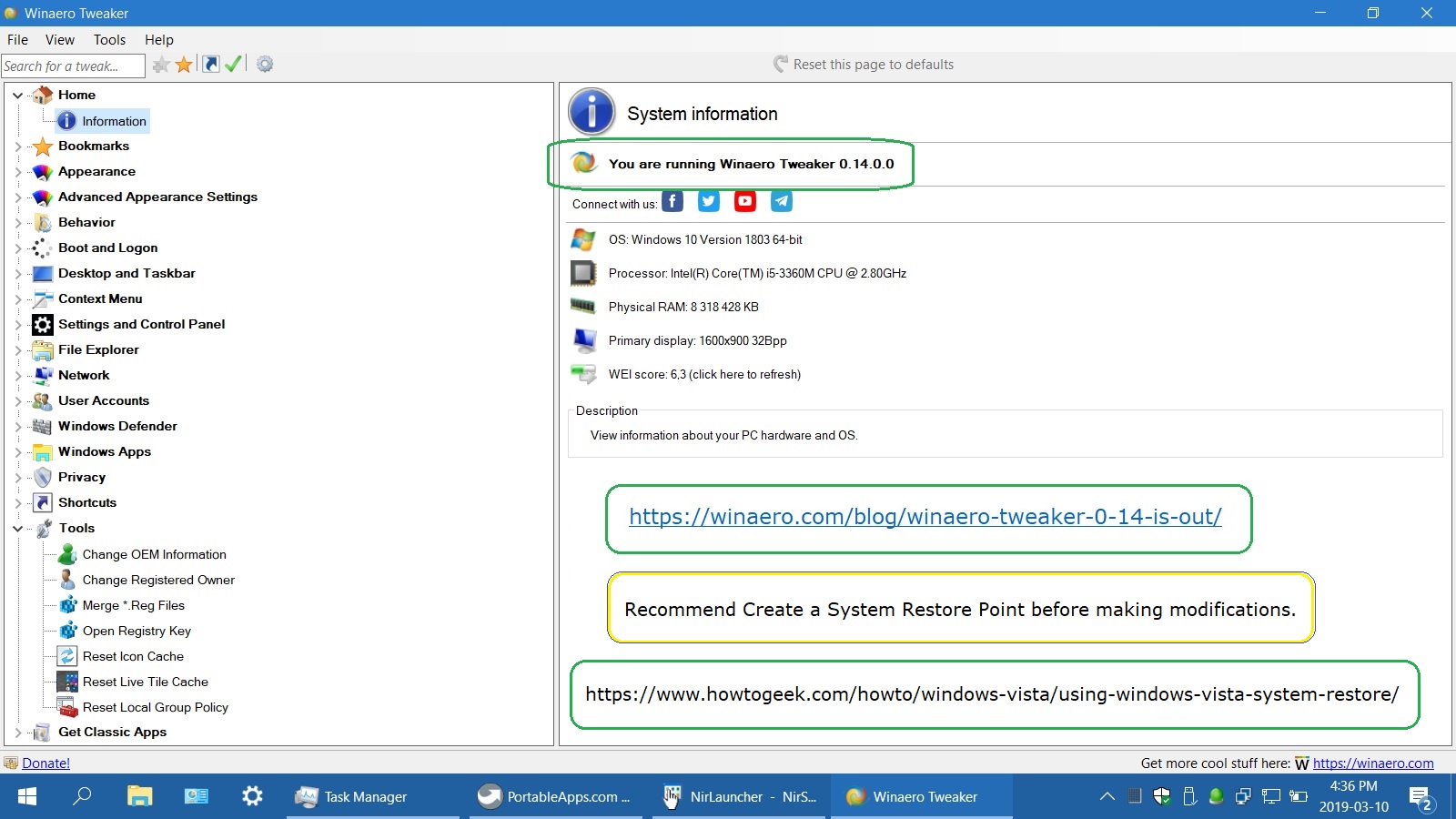The image size is (1456, 819).
Task: Expand the Get Classic Apps node
Action: (x=17, y=732)
